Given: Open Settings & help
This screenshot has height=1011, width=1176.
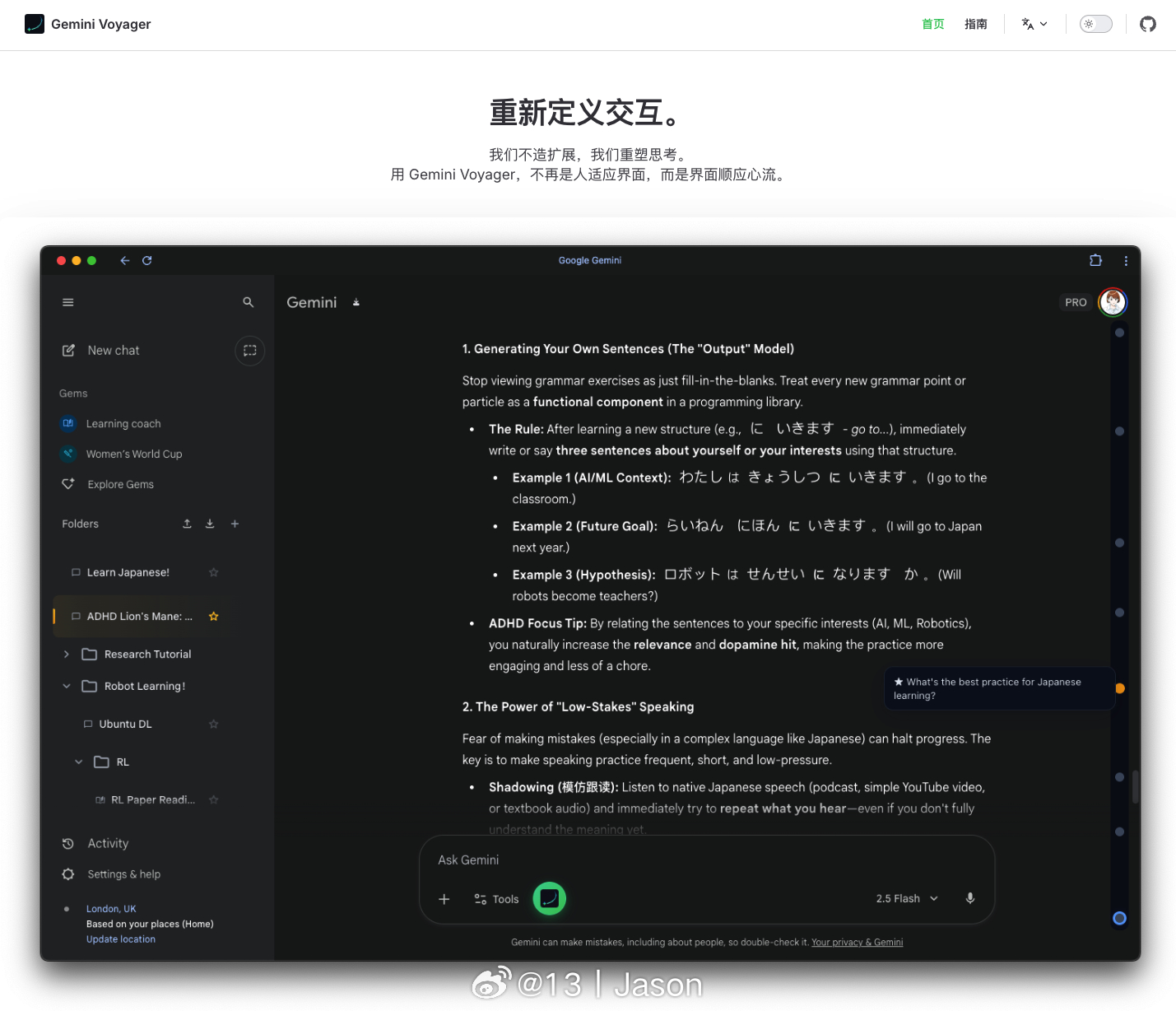Looking at the screenshot, I should point(123,874).
